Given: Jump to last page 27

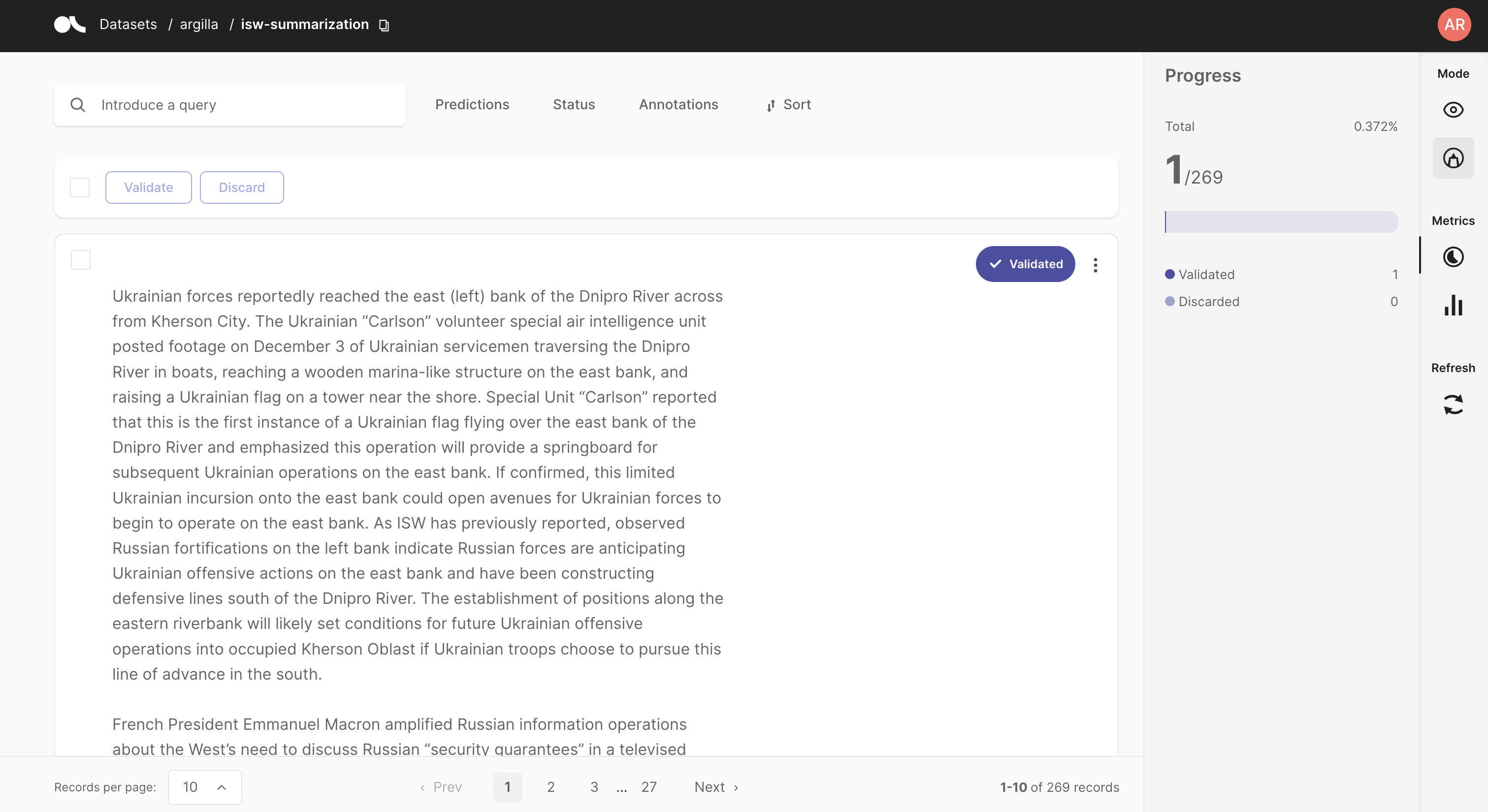Looking at the screenshot, I should click(x=648, y=786).
